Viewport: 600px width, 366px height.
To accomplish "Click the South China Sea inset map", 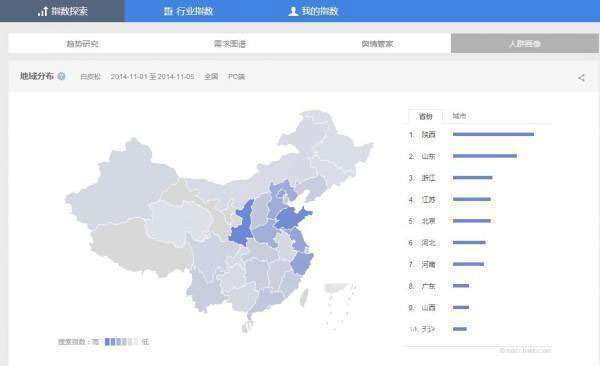I will click(341, 306).
